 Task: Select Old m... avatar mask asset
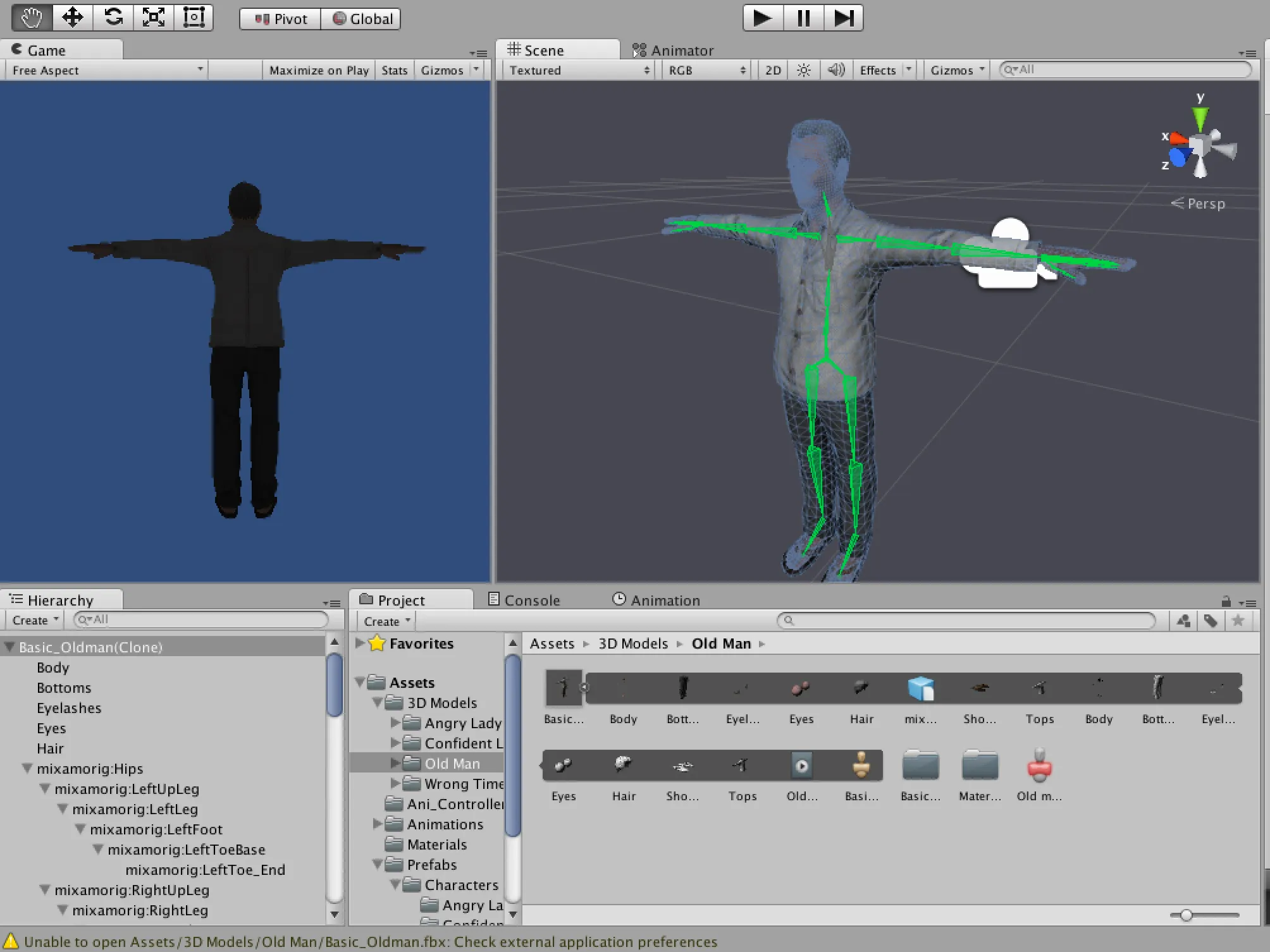(1039, 765)
